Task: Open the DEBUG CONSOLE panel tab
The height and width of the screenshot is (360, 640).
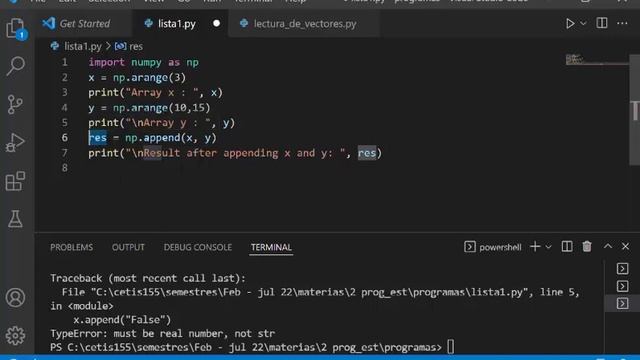Action: [x=198, y=247]
